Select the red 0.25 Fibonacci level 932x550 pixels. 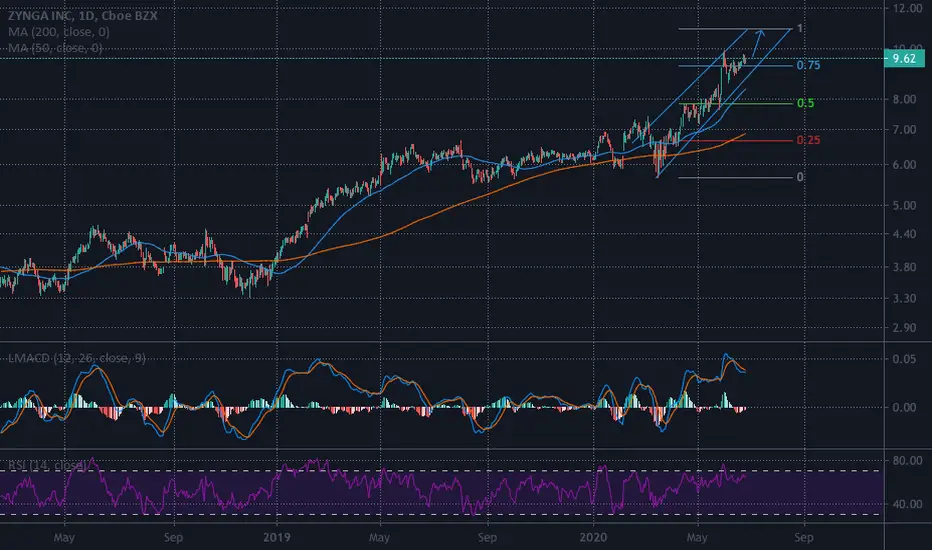808,140
